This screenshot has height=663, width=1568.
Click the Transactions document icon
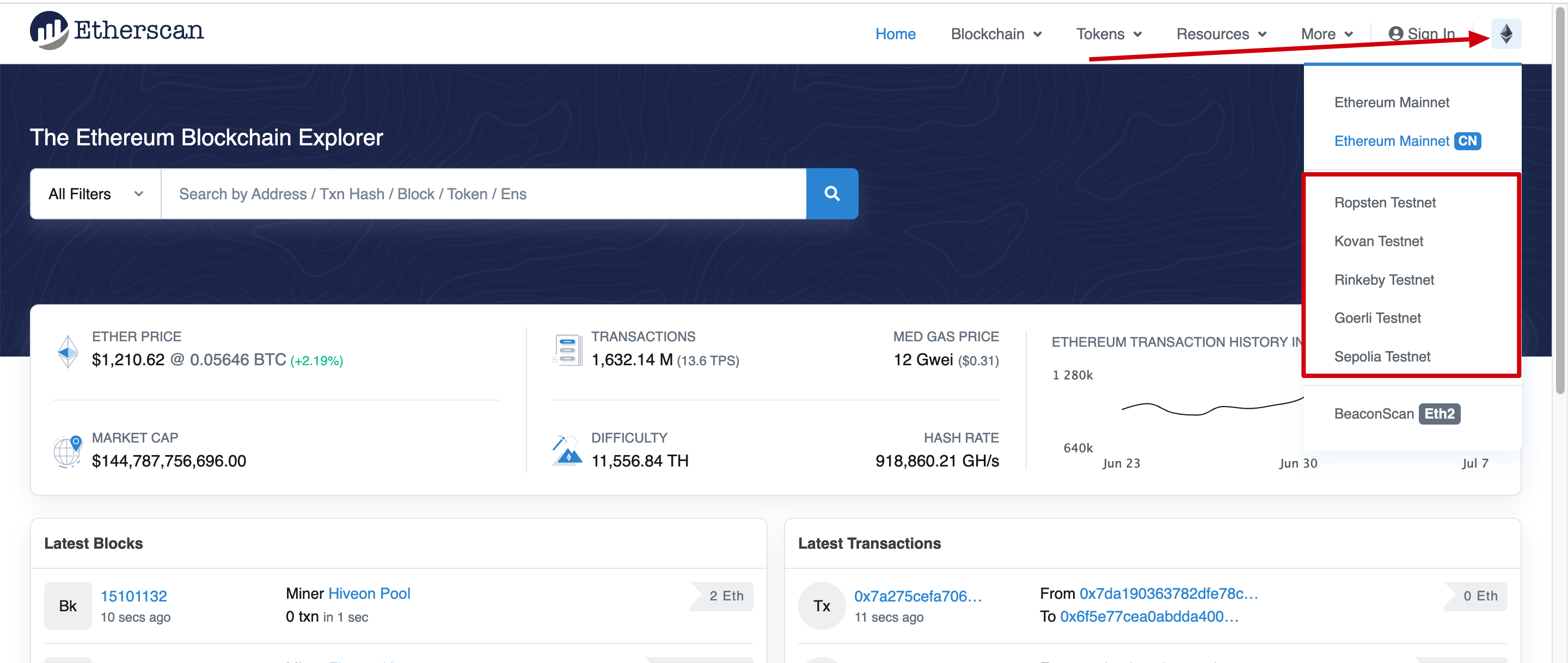pyautogui.click(x=567, y=349)
